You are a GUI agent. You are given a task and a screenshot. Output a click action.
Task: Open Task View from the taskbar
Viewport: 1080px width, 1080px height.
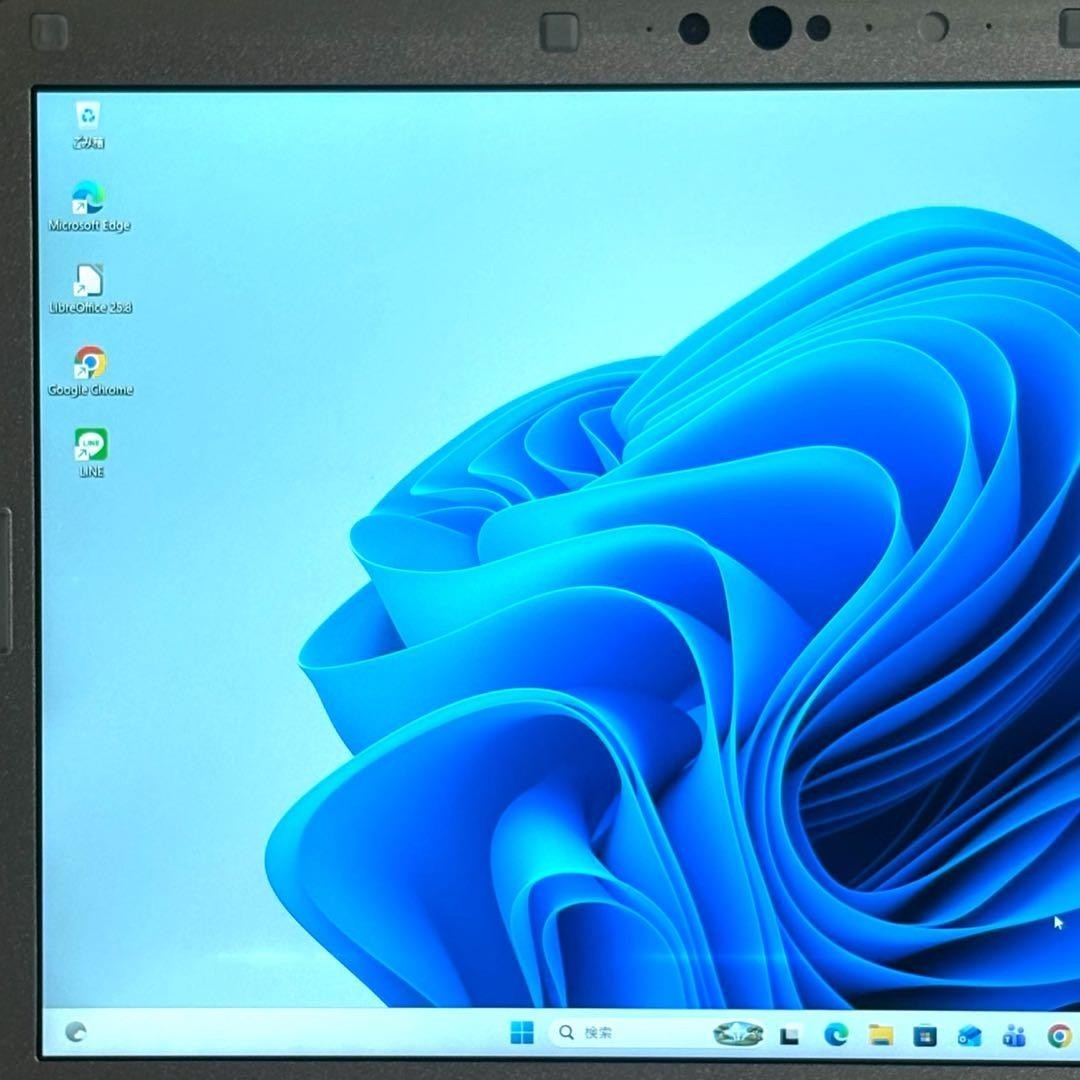click(789, 1035)
